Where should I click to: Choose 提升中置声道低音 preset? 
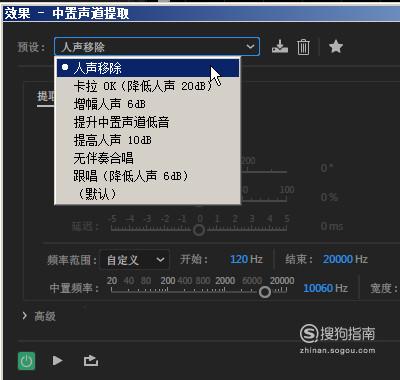148,122
